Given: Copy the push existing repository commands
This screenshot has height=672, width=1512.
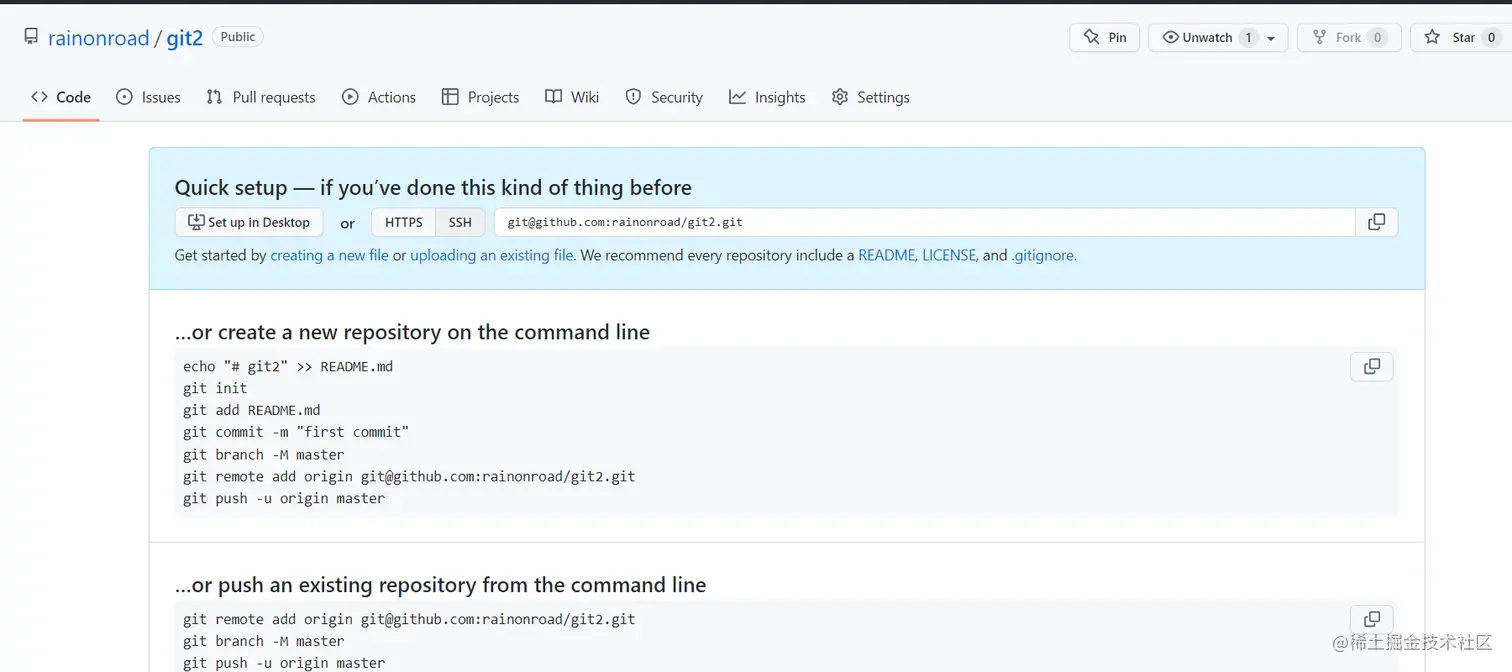Looking at the screenshot, I should (x=1372, y=620).
